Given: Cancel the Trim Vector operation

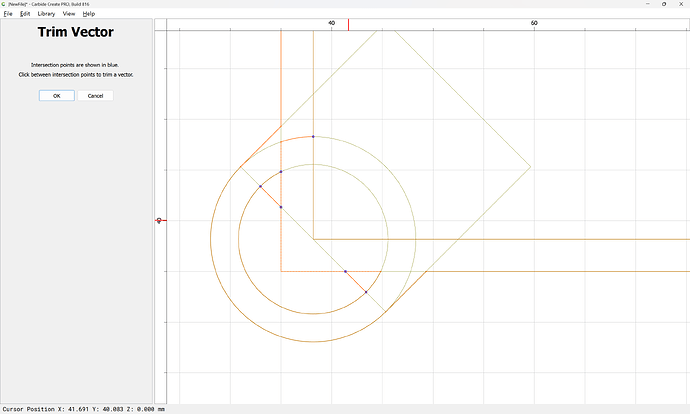Looking at the screenshot, I should [x=95, y=95].
